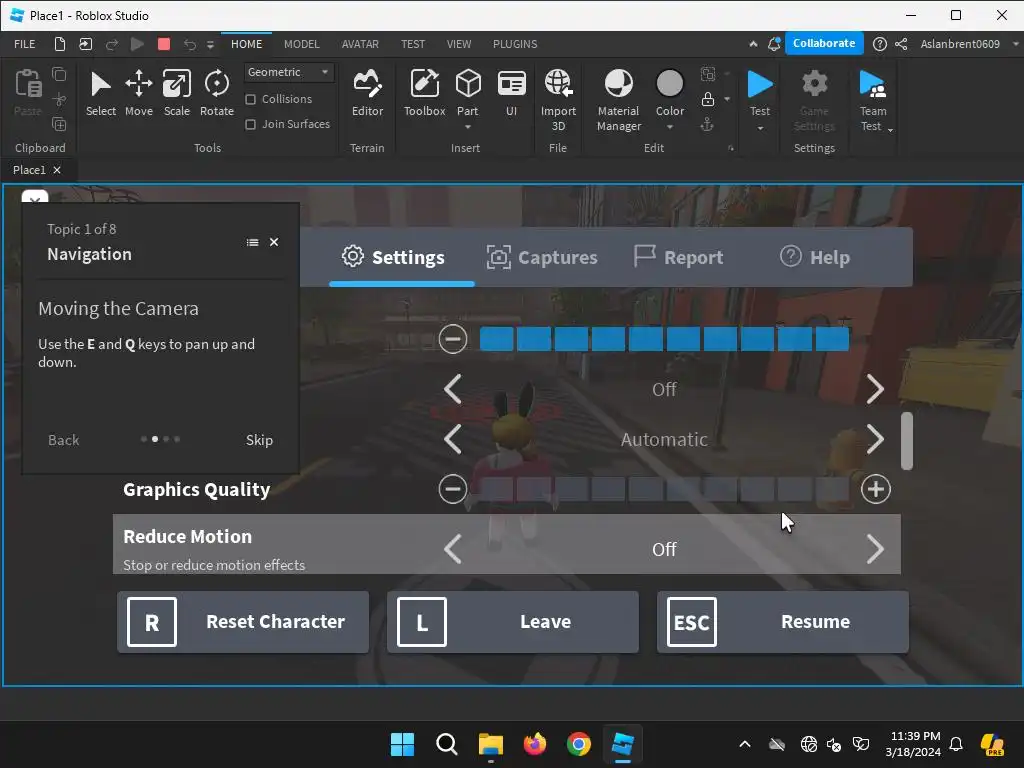The image size is (1024, 768).
Task: Switch to the VIEW tab
Action: 458,44
